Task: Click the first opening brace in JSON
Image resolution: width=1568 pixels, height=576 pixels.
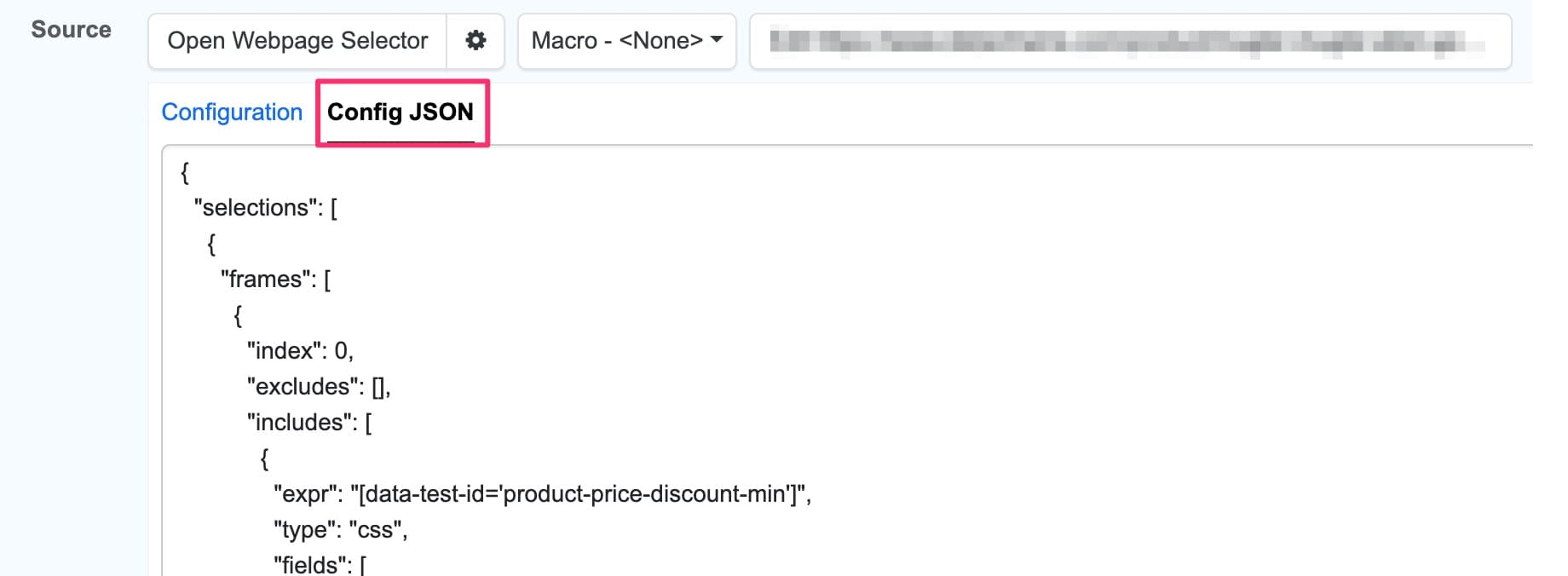Action: (185, 172)
